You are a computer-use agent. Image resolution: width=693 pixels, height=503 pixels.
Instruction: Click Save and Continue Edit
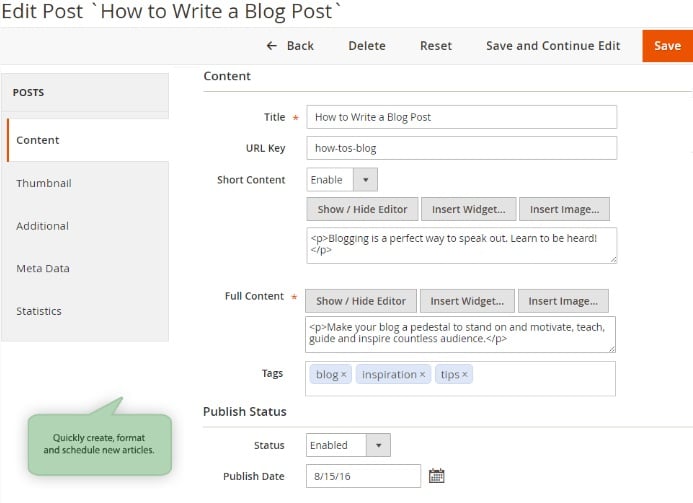pyautogui.click(x=553, y=46)
